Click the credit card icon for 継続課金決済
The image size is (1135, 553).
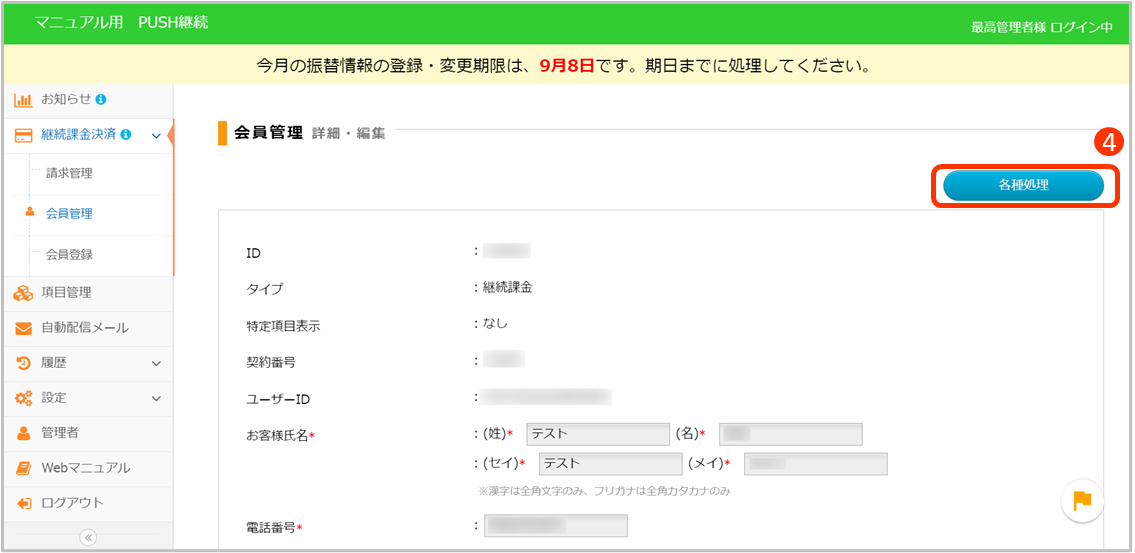point(24,135)
